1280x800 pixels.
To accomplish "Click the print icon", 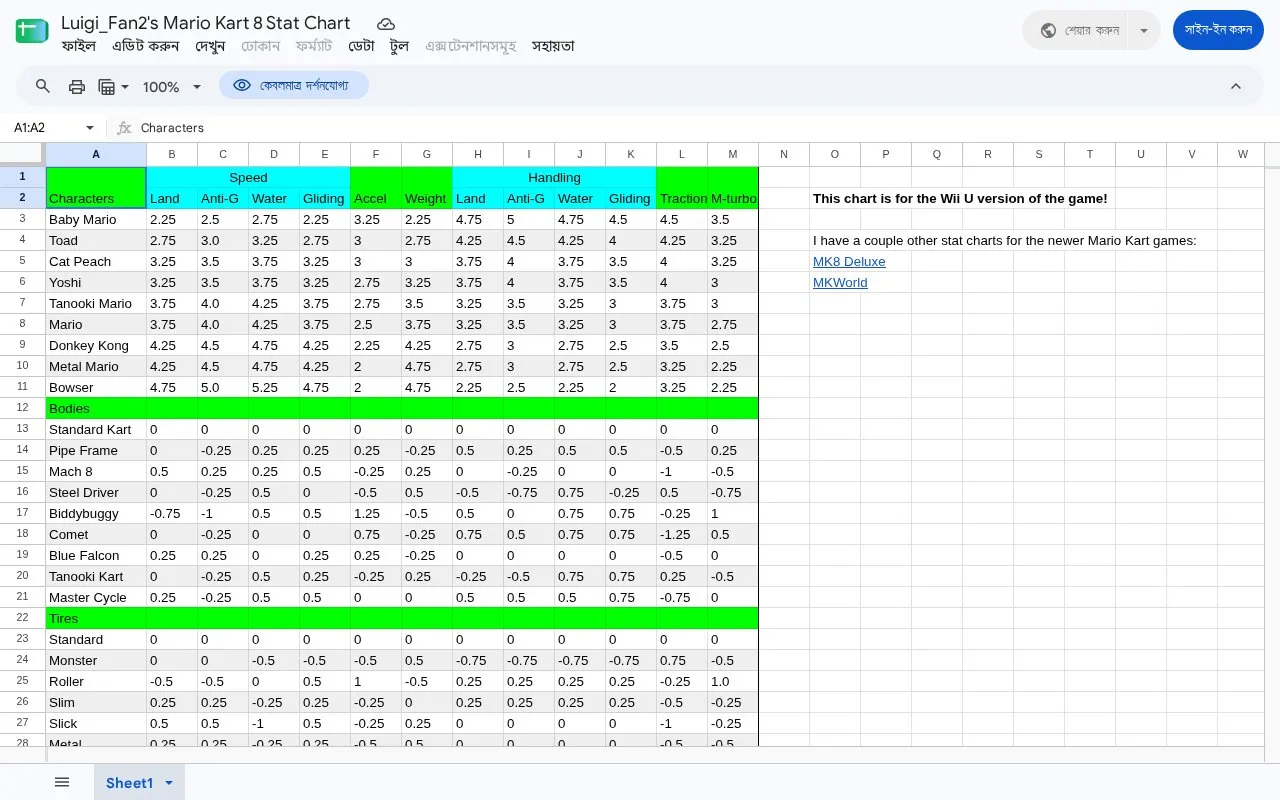I will [x=77, y=87].
